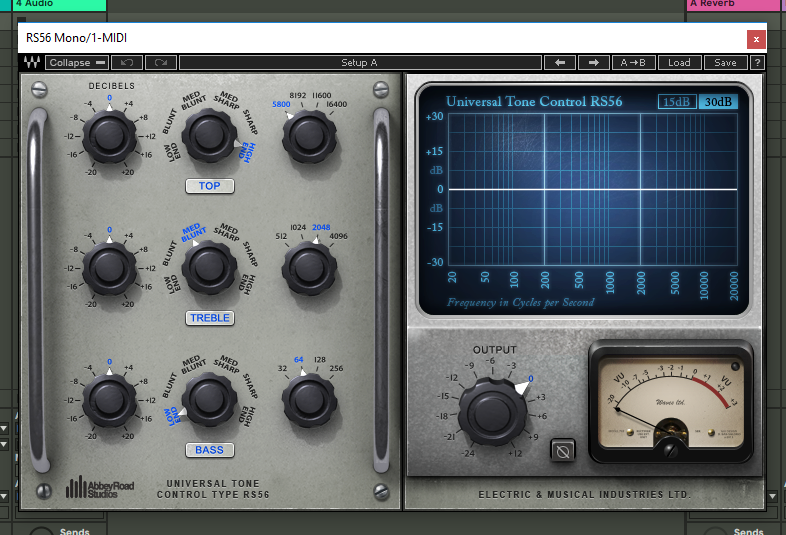Select LOW END shape on BASS band

[x=171, y=416]
